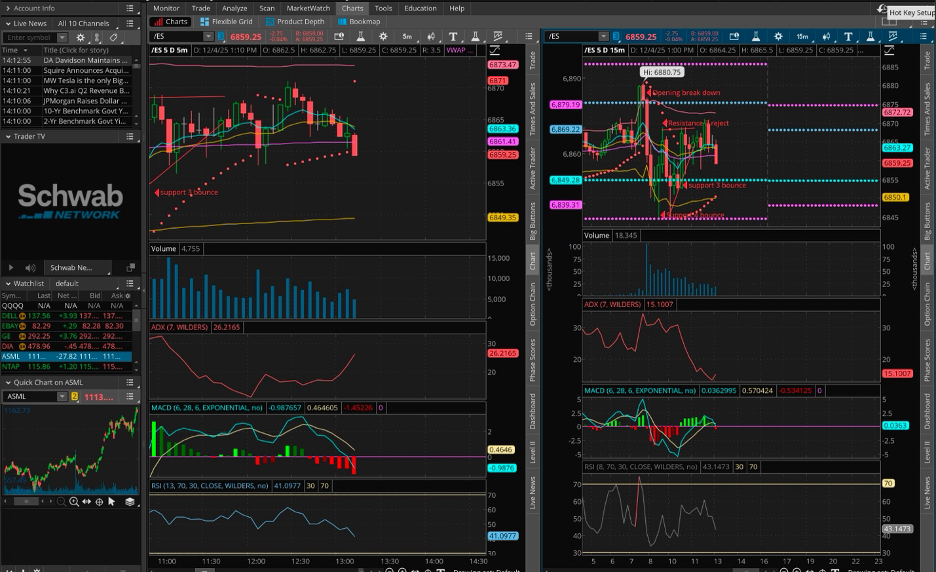Switch to the MarketWatch tab
This screenshot has width=936, height=572.
pos(308,8)
